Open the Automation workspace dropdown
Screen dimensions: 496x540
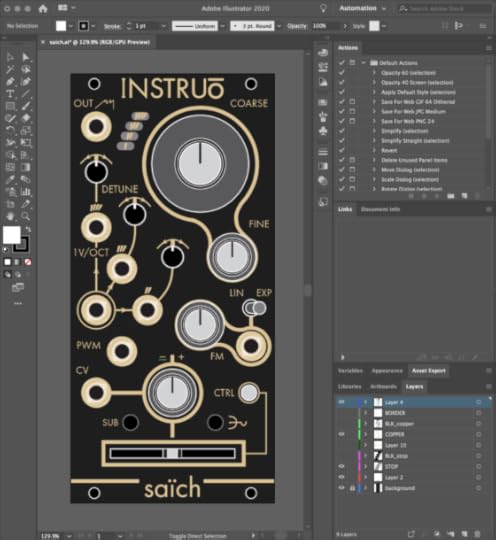(x=362, y=8)
